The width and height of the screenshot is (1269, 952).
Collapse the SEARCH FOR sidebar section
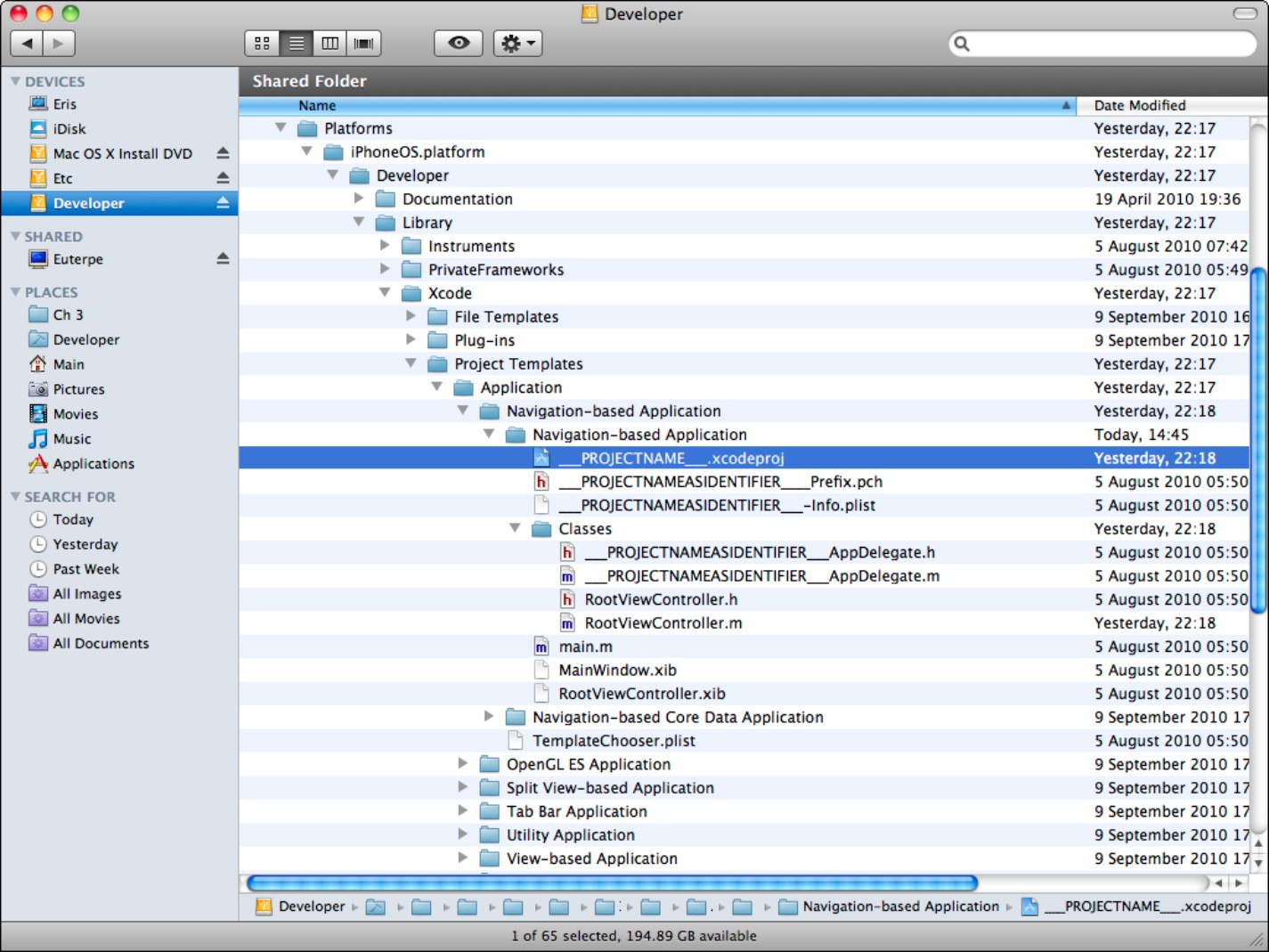(15, 496)
